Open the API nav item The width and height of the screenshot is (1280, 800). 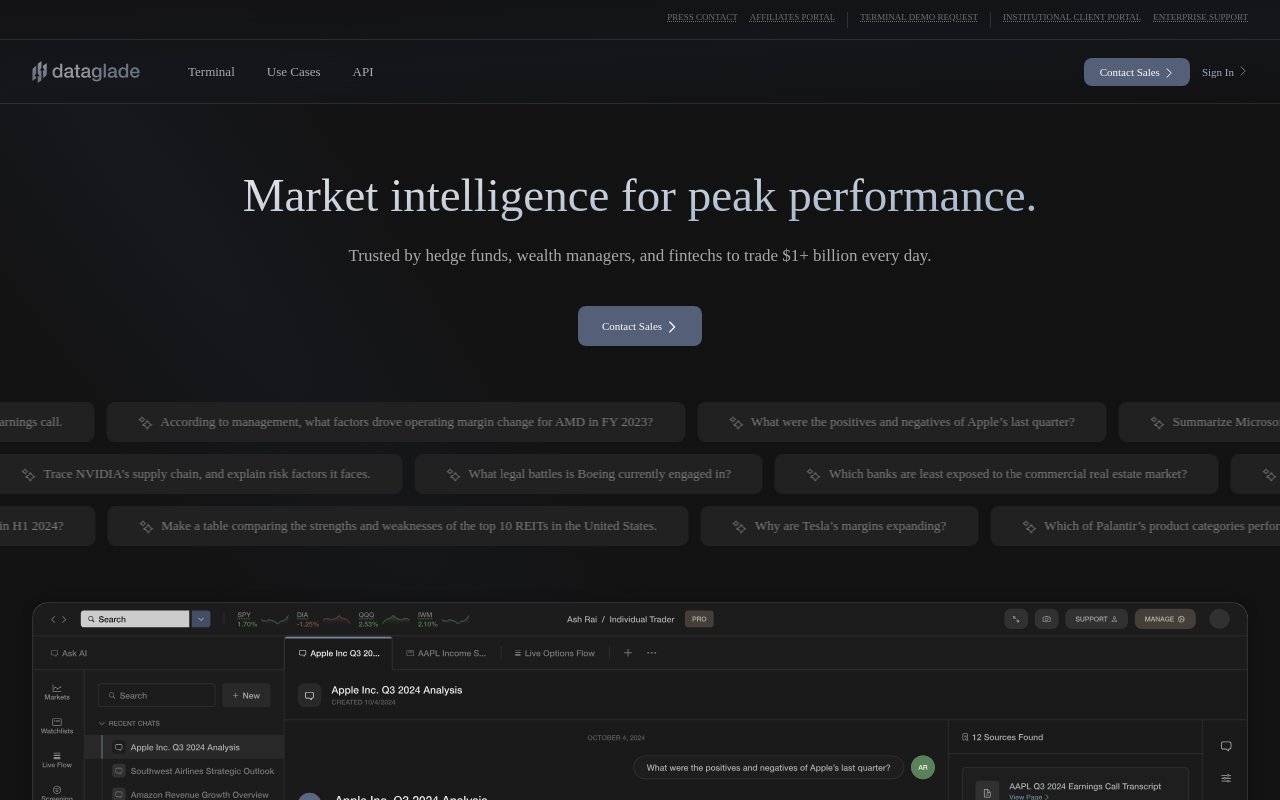[363, 72]
